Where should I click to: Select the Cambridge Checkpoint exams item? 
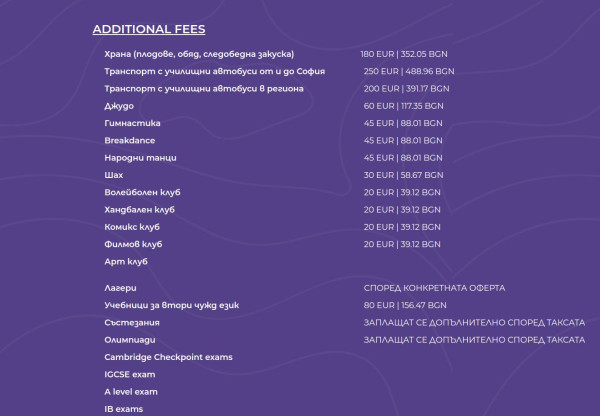coord(168,357)
